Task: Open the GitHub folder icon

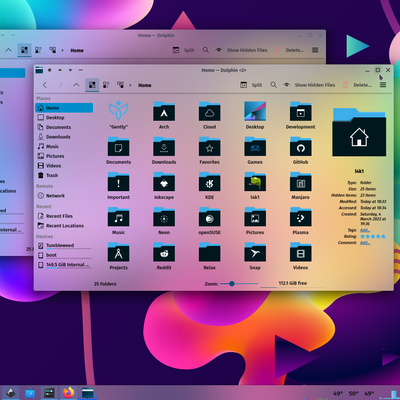Action: [300, 146]
